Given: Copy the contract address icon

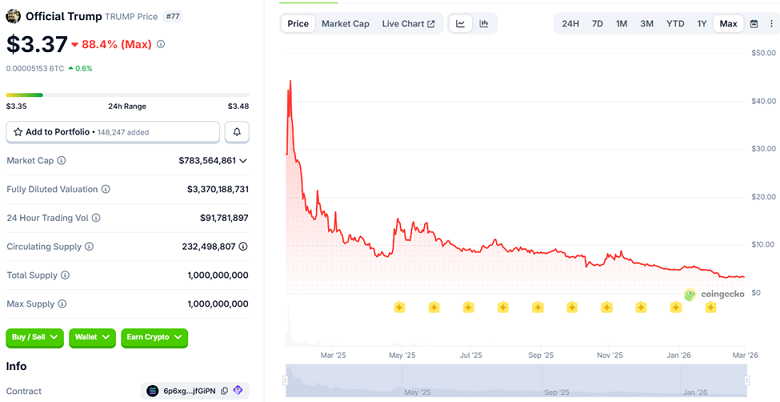Looking at the screenshot, I should [x=224, y=391].
